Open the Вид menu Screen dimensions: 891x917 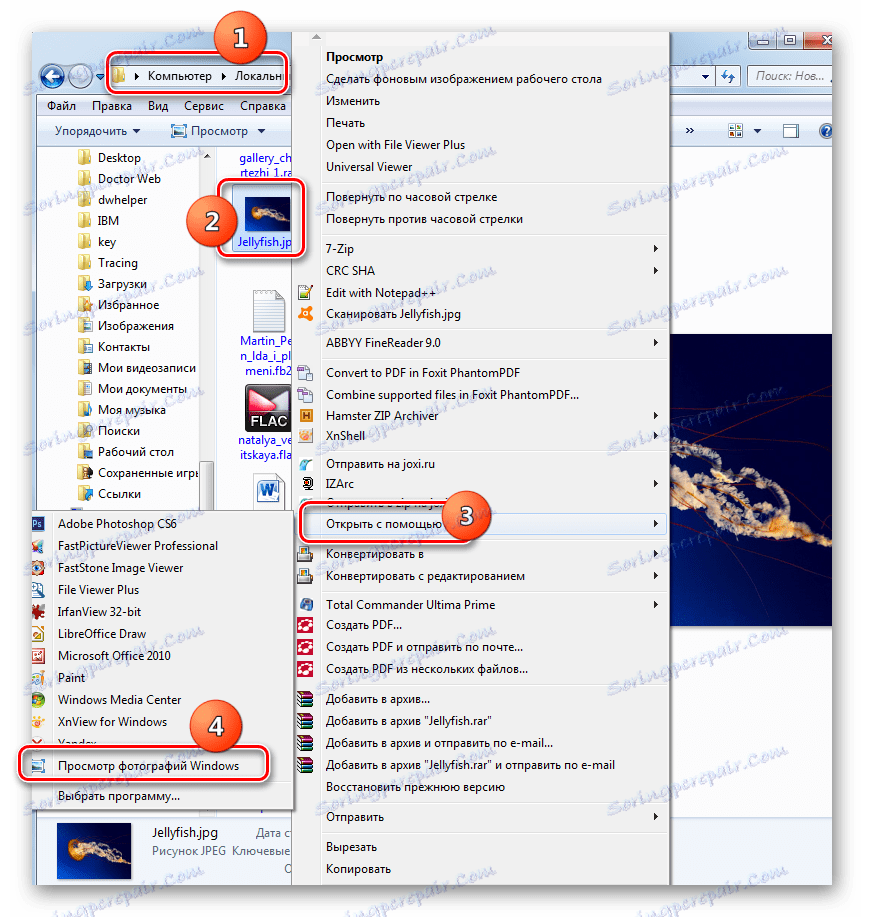[x=158, y=106]
